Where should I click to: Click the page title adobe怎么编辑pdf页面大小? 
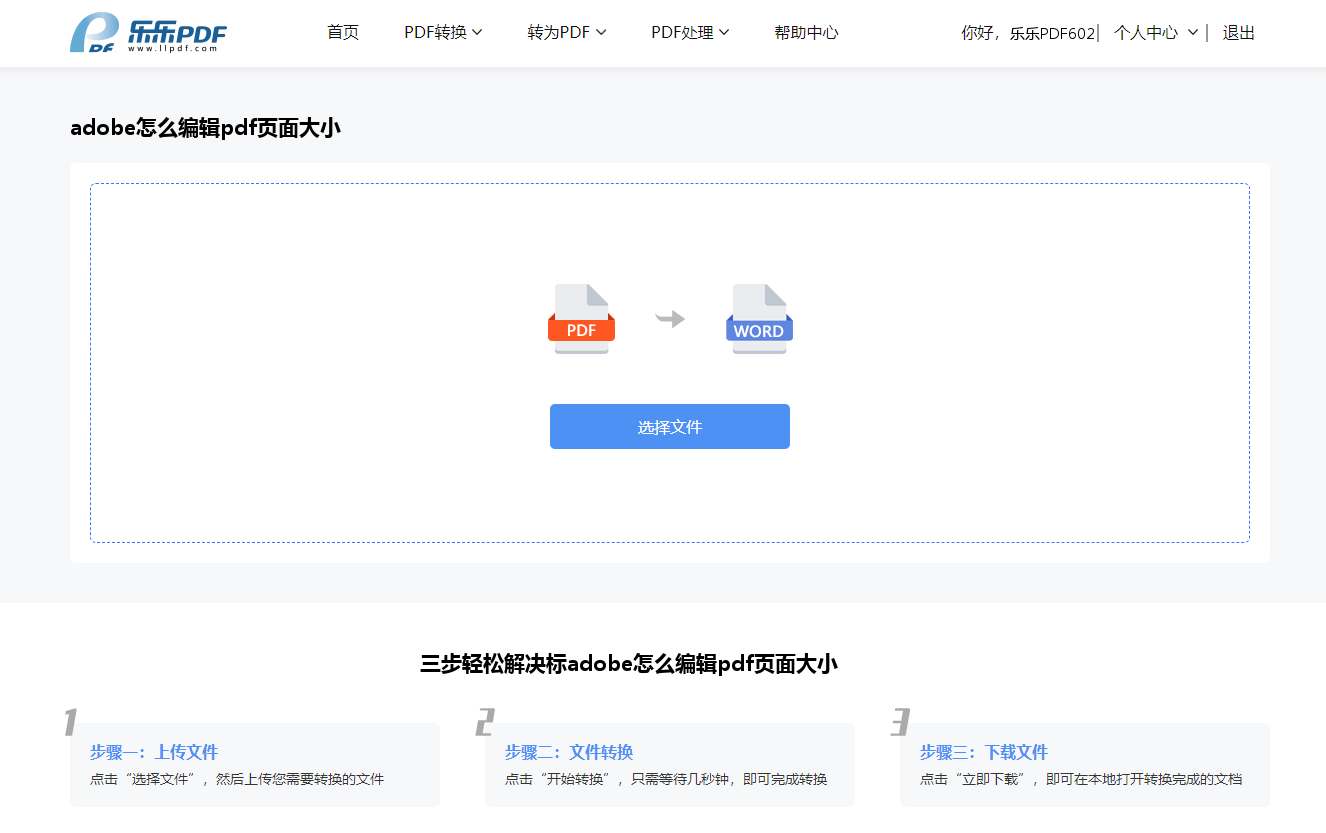point(205,127)
